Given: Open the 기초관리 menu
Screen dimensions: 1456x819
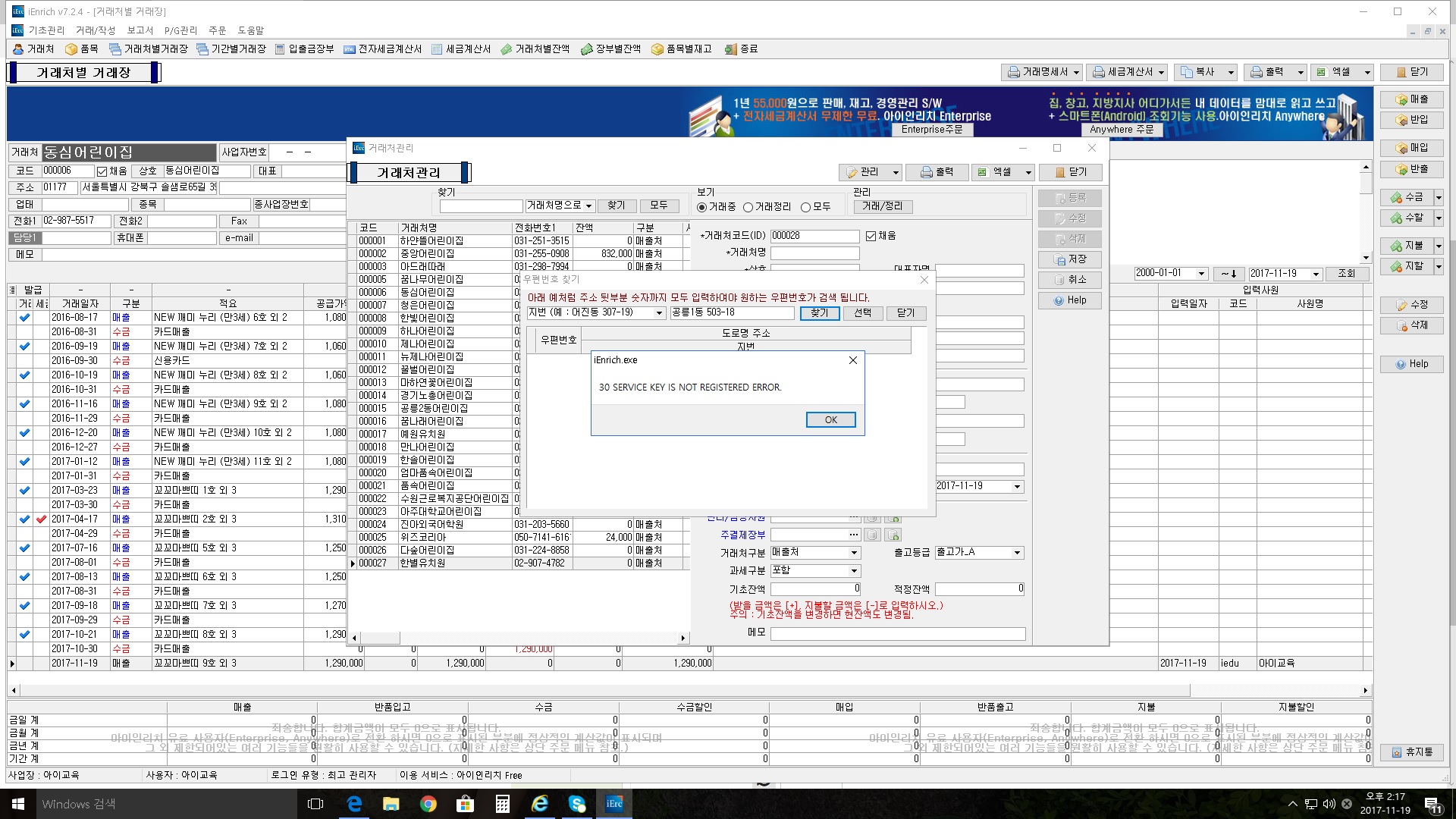Looking at the screenshot, I should pyautogui.click(x=46, y=30).
